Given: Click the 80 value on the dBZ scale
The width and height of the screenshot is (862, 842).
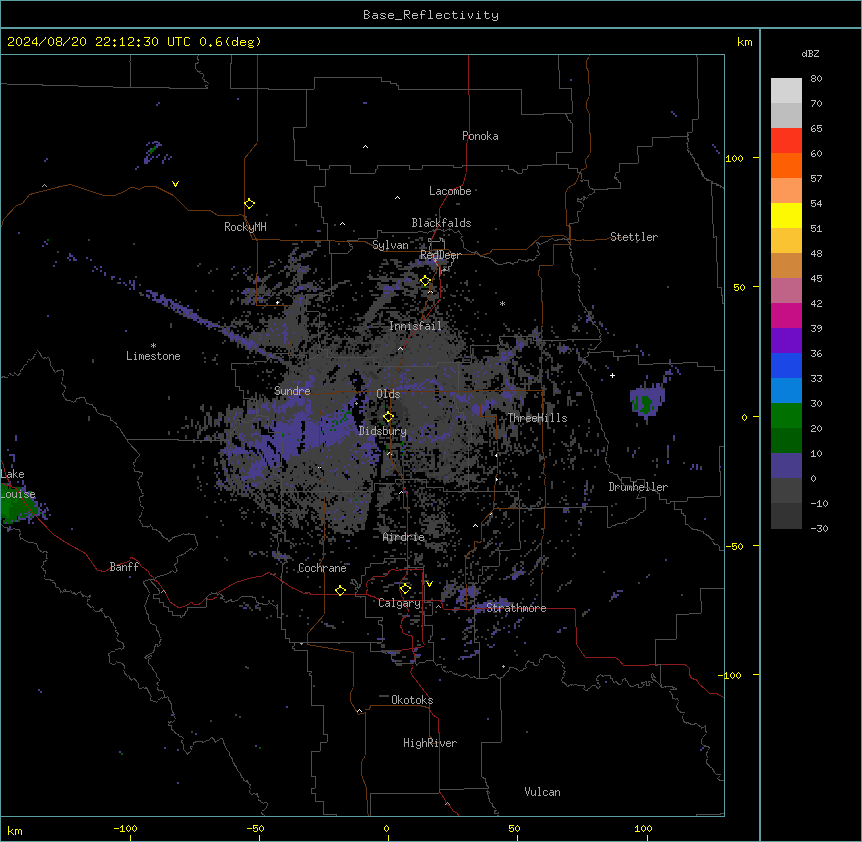Looking at the screenshot, I should pyautogui.click(x=816, y=79).
